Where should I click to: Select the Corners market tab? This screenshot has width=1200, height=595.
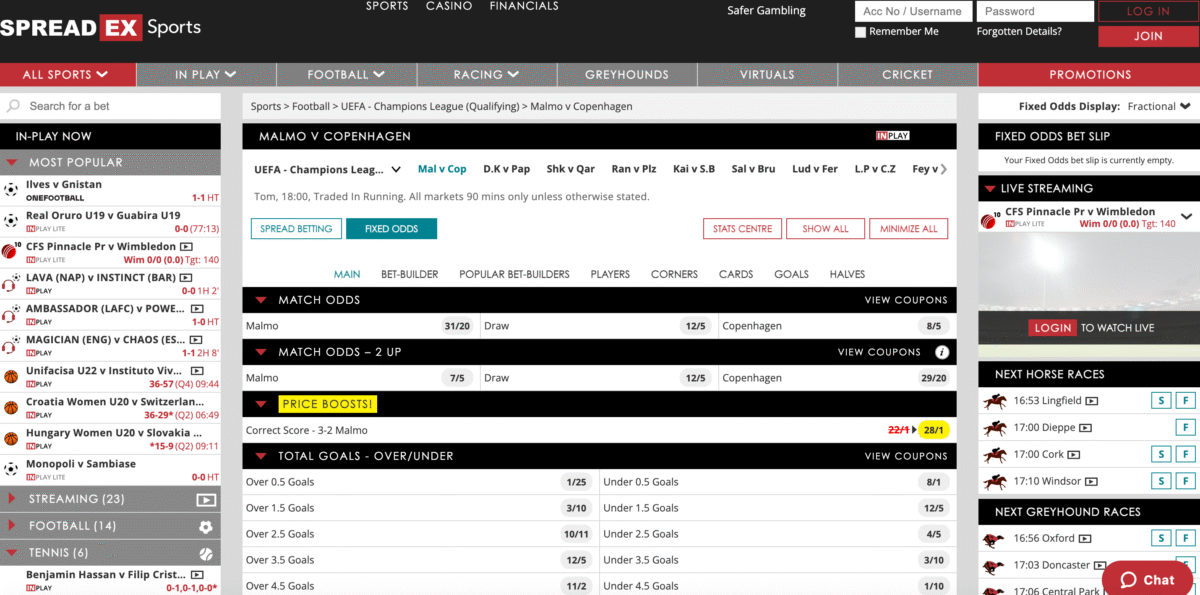[x=675, y=274]
